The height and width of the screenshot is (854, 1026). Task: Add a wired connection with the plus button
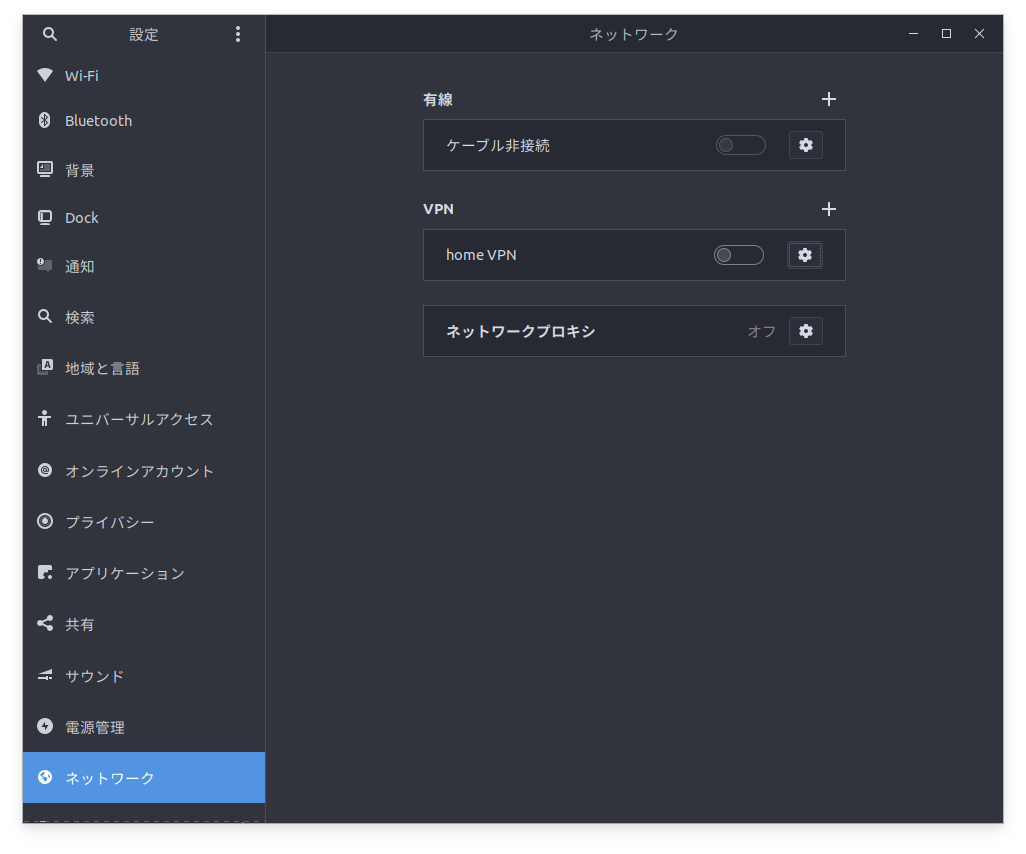pos(829,99)
